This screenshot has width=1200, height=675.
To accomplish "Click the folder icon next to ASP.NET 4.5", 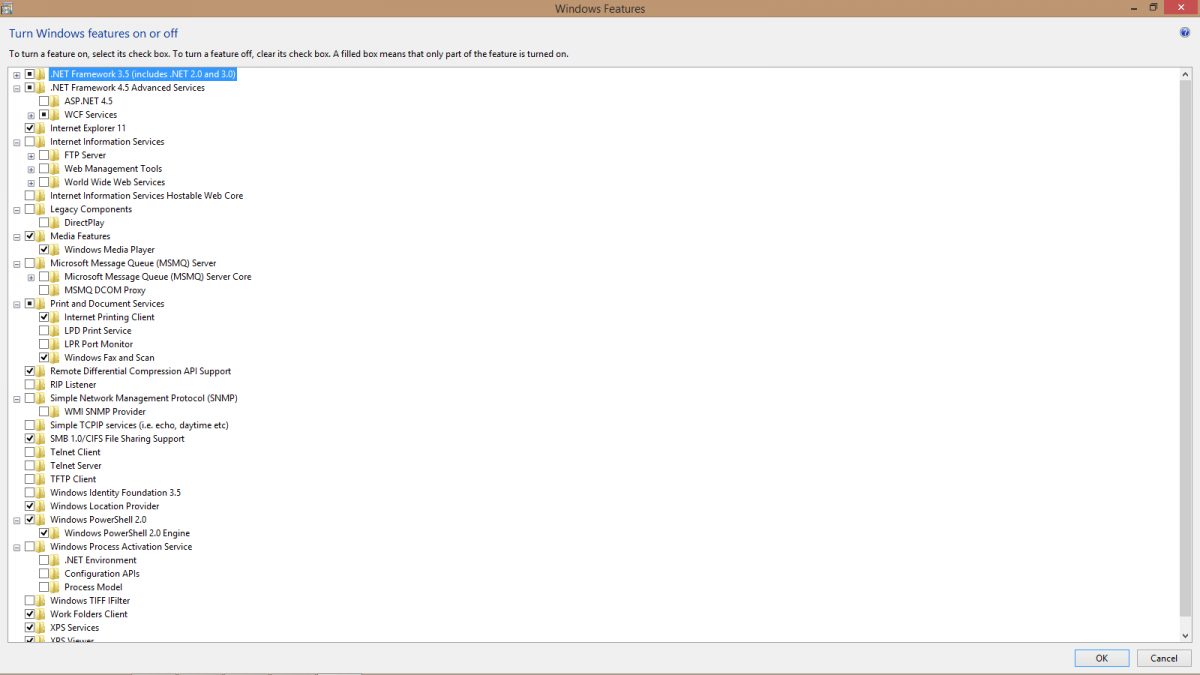I will (x=56, y=101).
